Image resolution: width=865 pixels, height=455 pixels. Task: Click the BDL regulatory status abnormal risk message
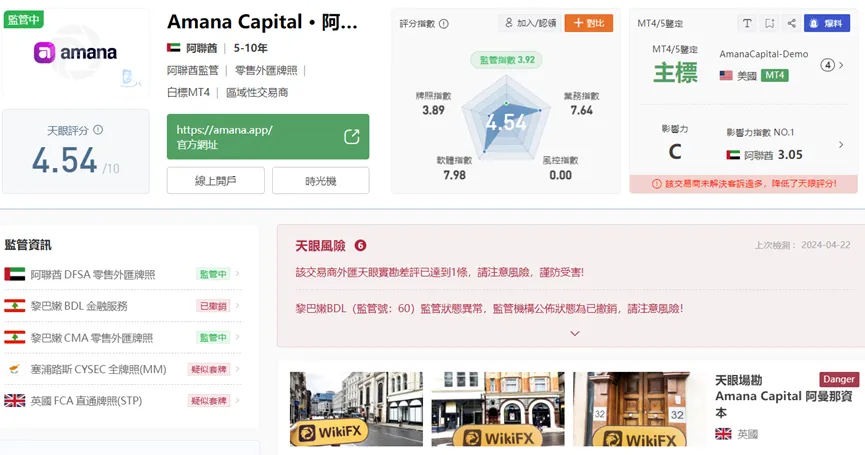(x=489, y=308)
